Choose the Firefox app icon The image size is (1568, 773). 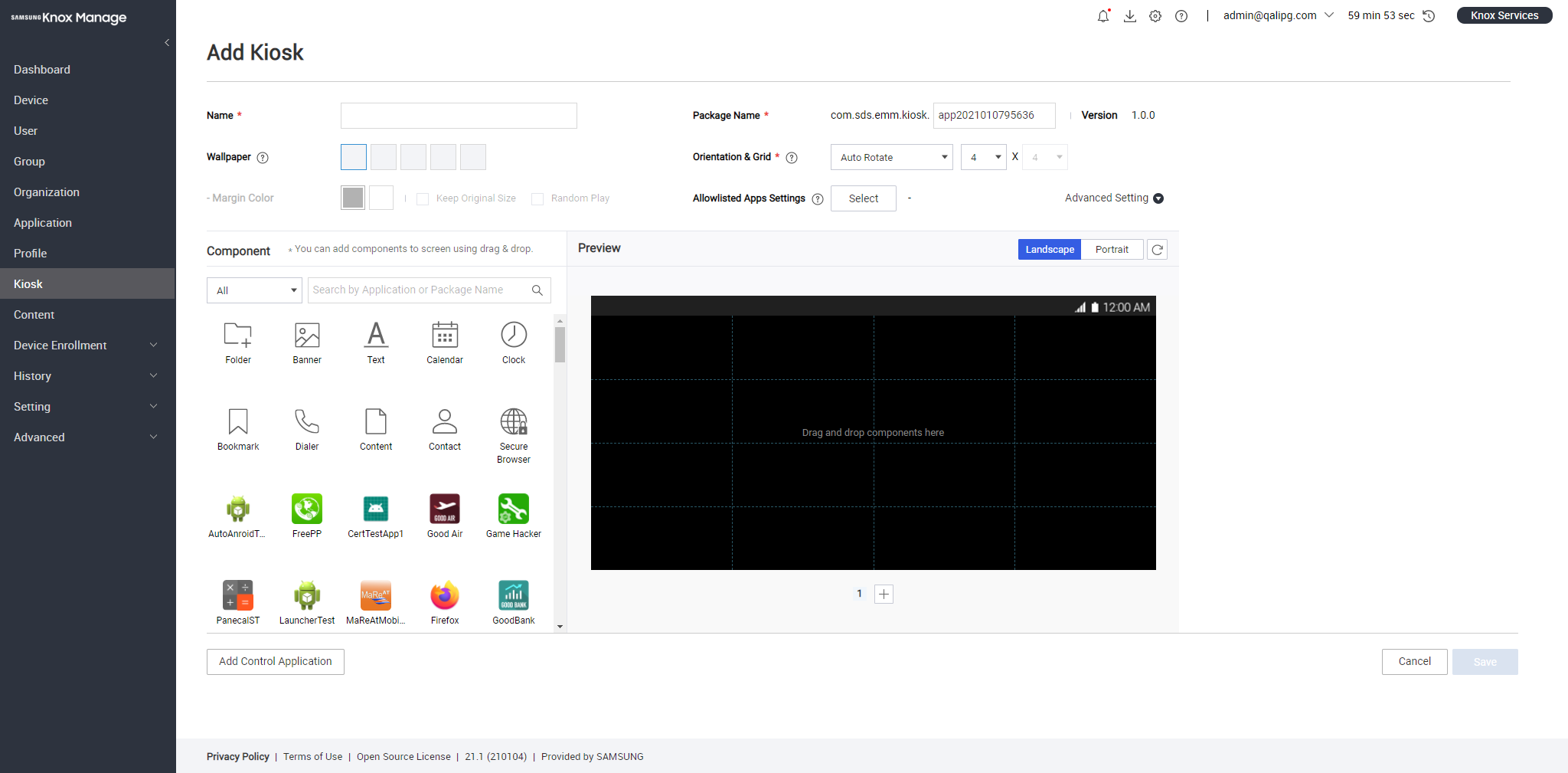click(x=445, y=595)
